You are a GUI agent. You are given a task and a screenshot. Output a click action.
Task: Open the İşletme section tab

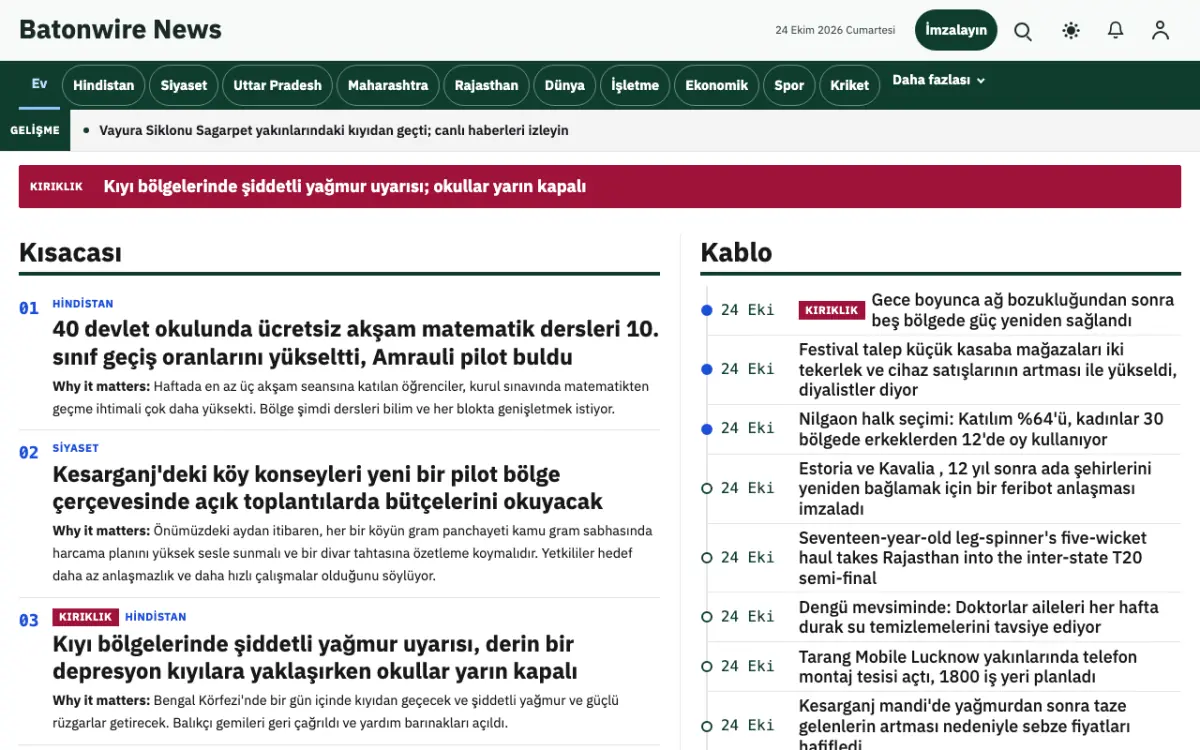point(635,85)
